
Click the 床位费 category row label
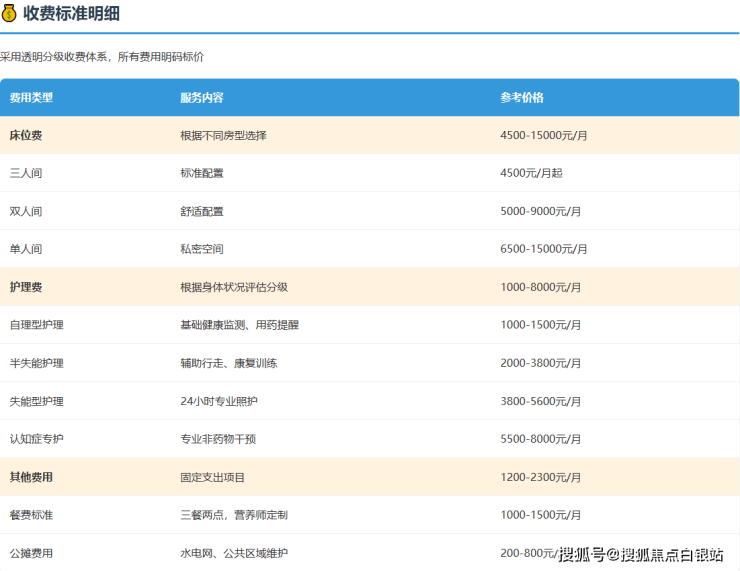(x=26, y=135)
